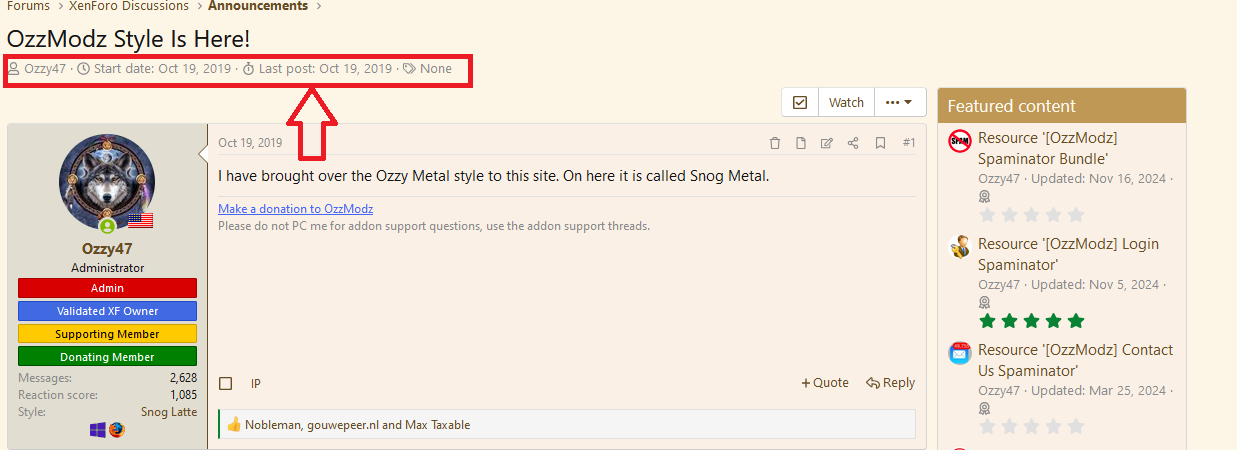The height and width of the screenshot is (450, 1237).
Task: Edit post #1 using the pencil icon
Action: pos(827,143)
